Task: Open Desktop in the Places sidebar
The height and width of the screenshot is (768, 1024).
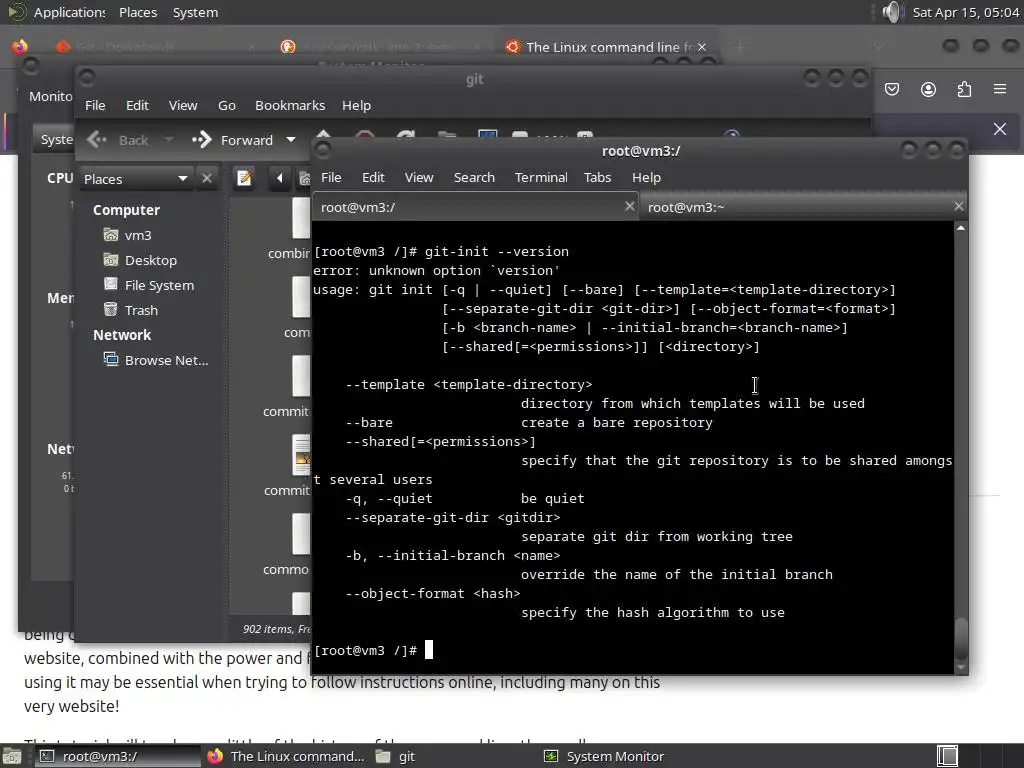Action: [x=140, y=260]
